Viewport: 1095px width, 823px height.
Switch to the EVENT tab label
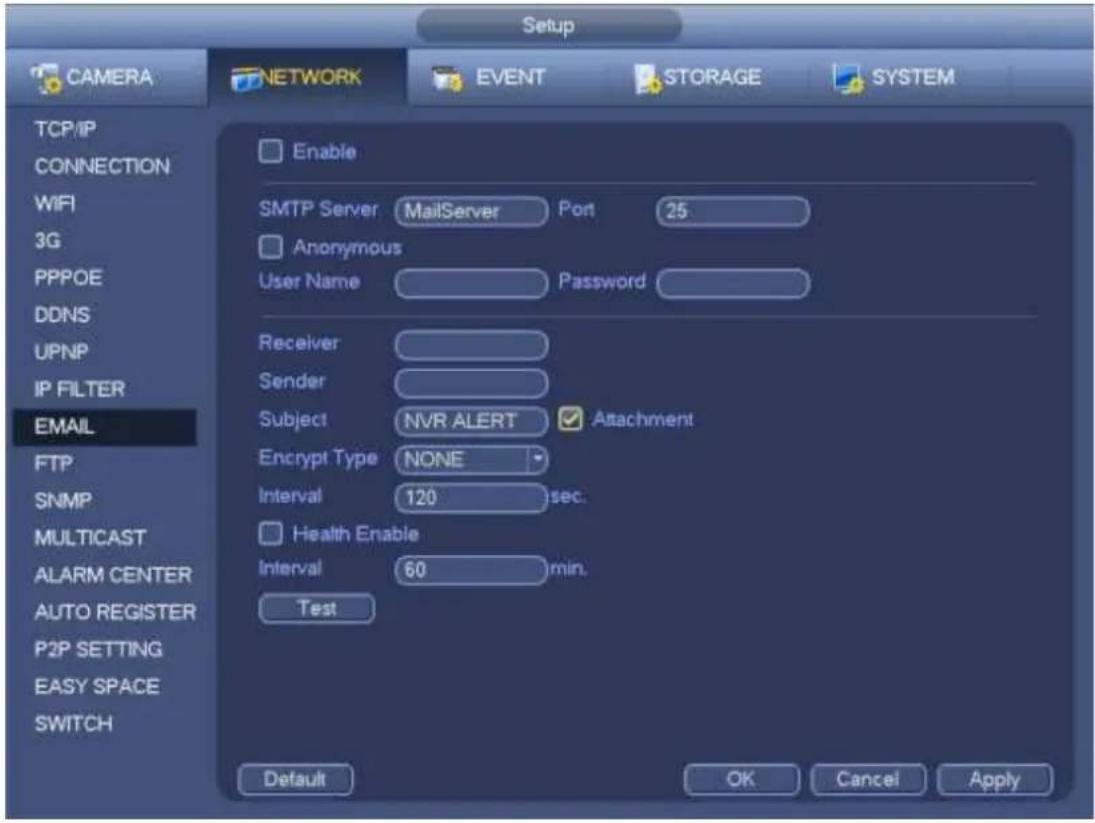510,76
